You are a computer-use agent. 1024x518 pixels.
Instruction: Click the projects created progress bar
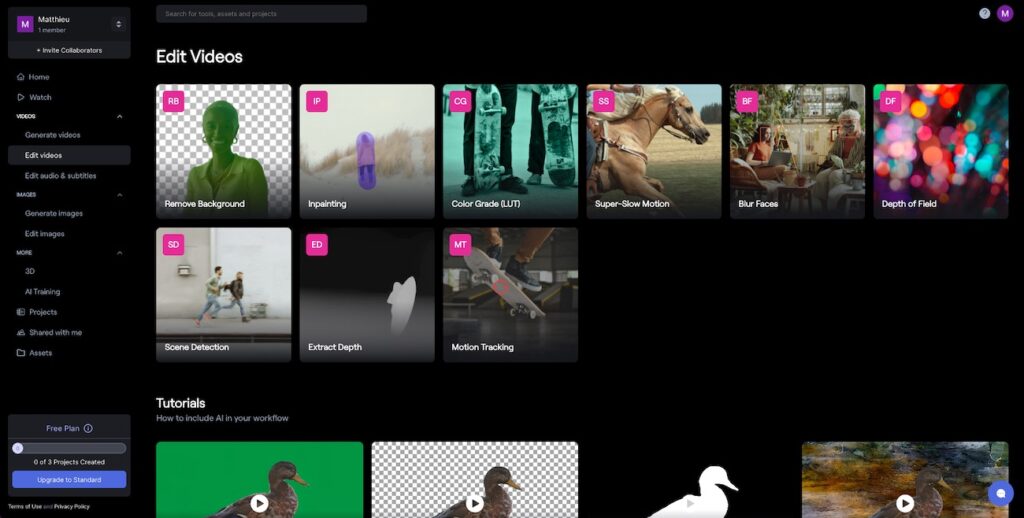point(69,448)
